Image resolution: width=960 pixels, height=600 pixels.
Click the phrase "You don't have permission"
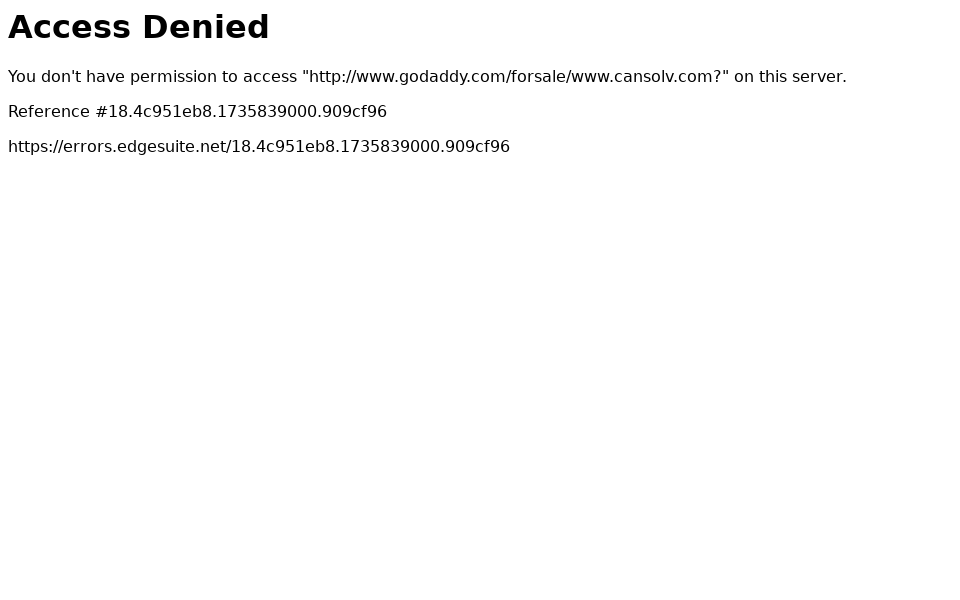pyautogui.click(x=114, y=77)
